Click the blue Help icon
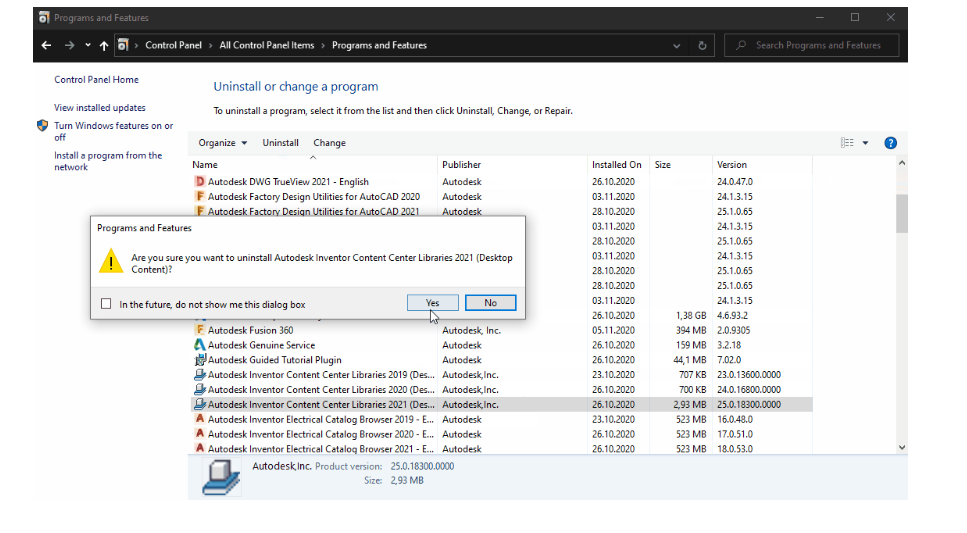Screen dimensions: 967x533 [x=891, y=143]
